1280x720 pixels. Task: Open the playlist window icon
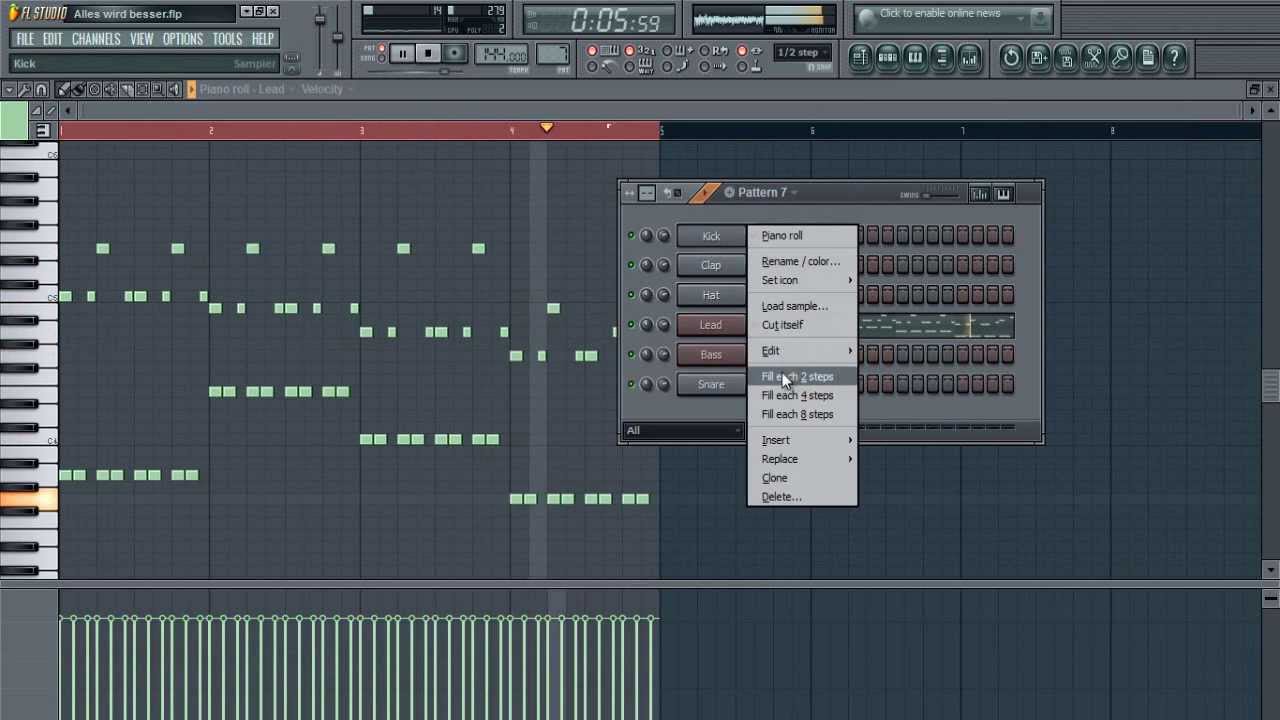point(860,58)
